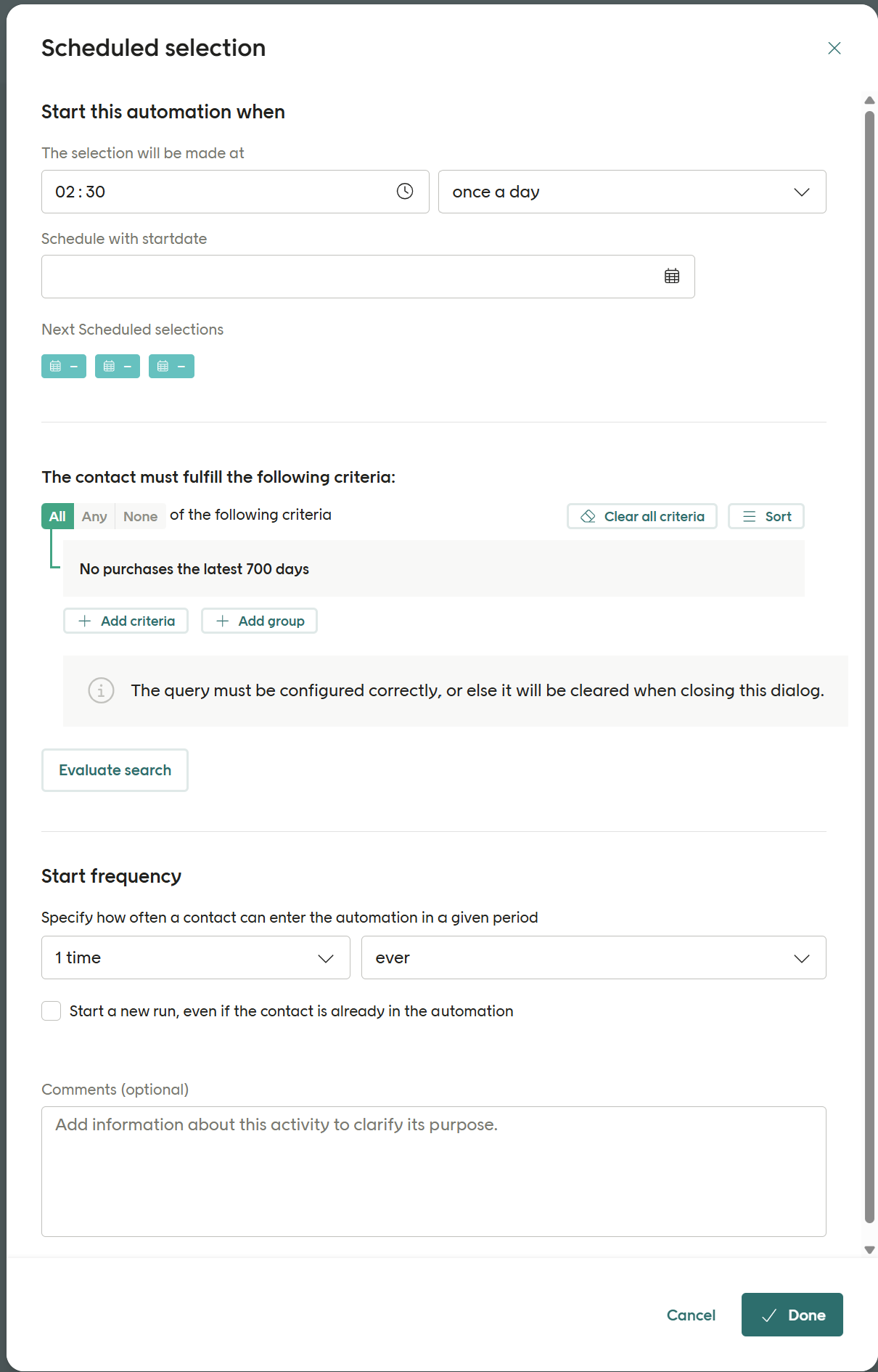Expand the ever period dropdown

click(x=593, y=958)
